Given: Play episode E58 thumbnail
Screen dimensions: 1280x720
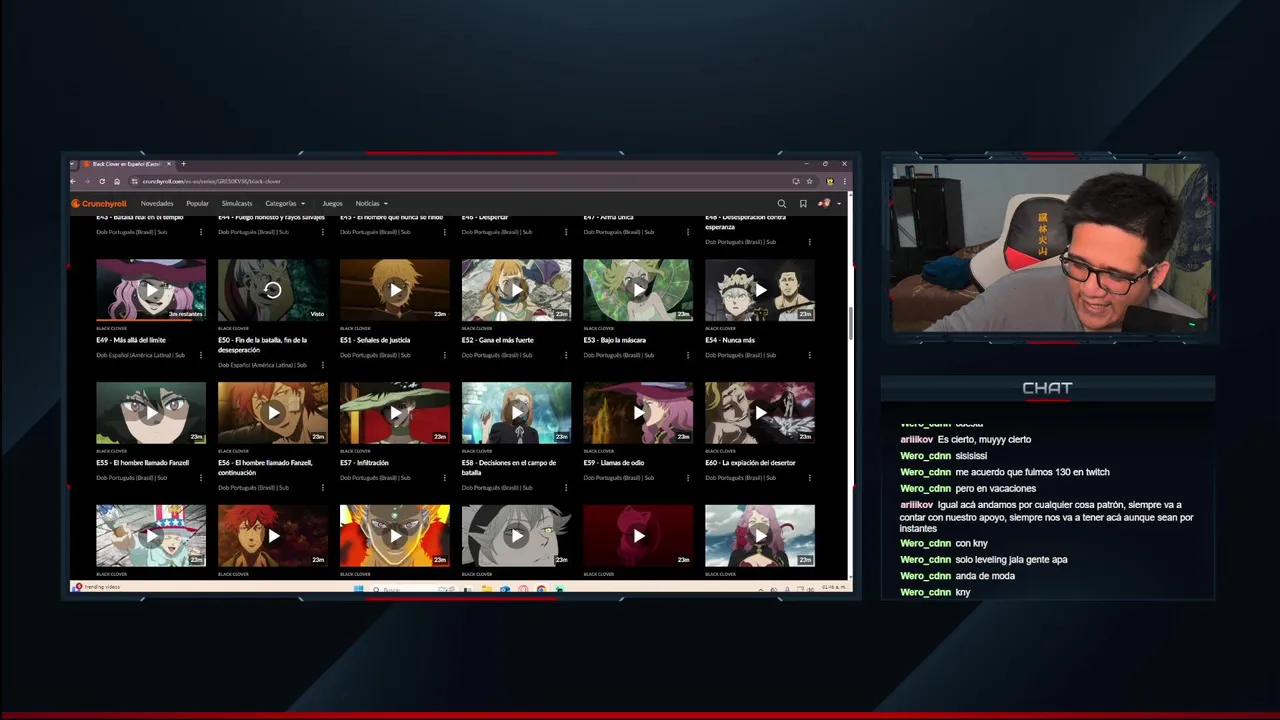Looking at the screenshot, I should [517, 413].
